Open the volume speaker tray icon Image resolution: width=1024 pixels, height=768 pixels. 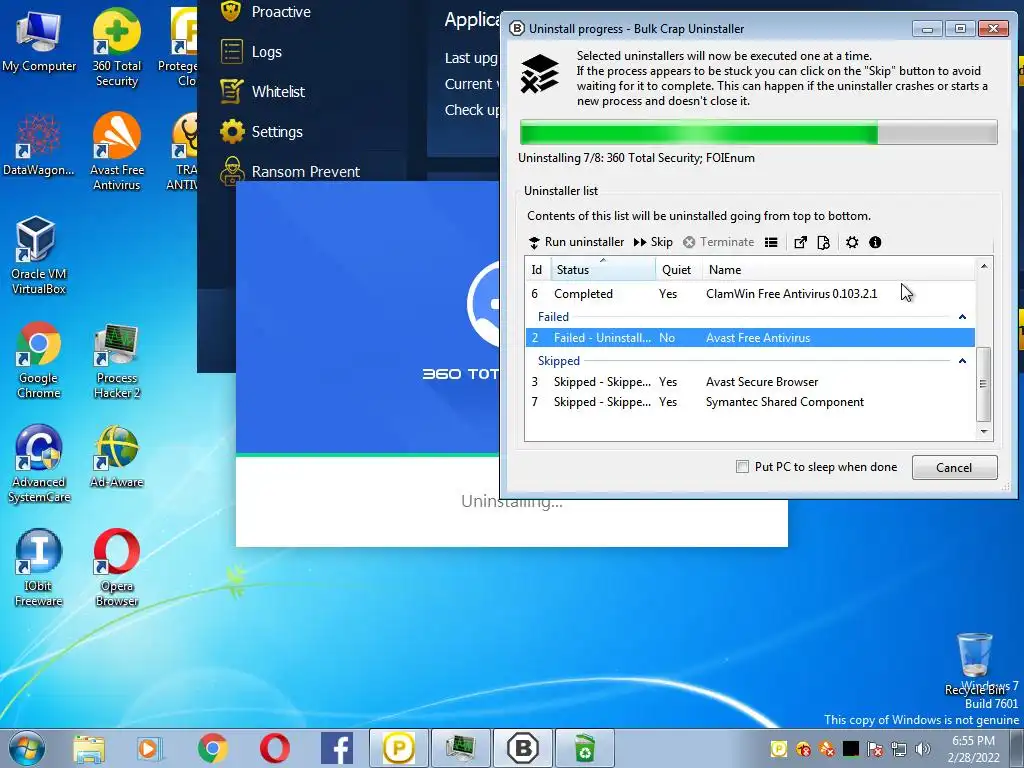[x=923, y=748]
